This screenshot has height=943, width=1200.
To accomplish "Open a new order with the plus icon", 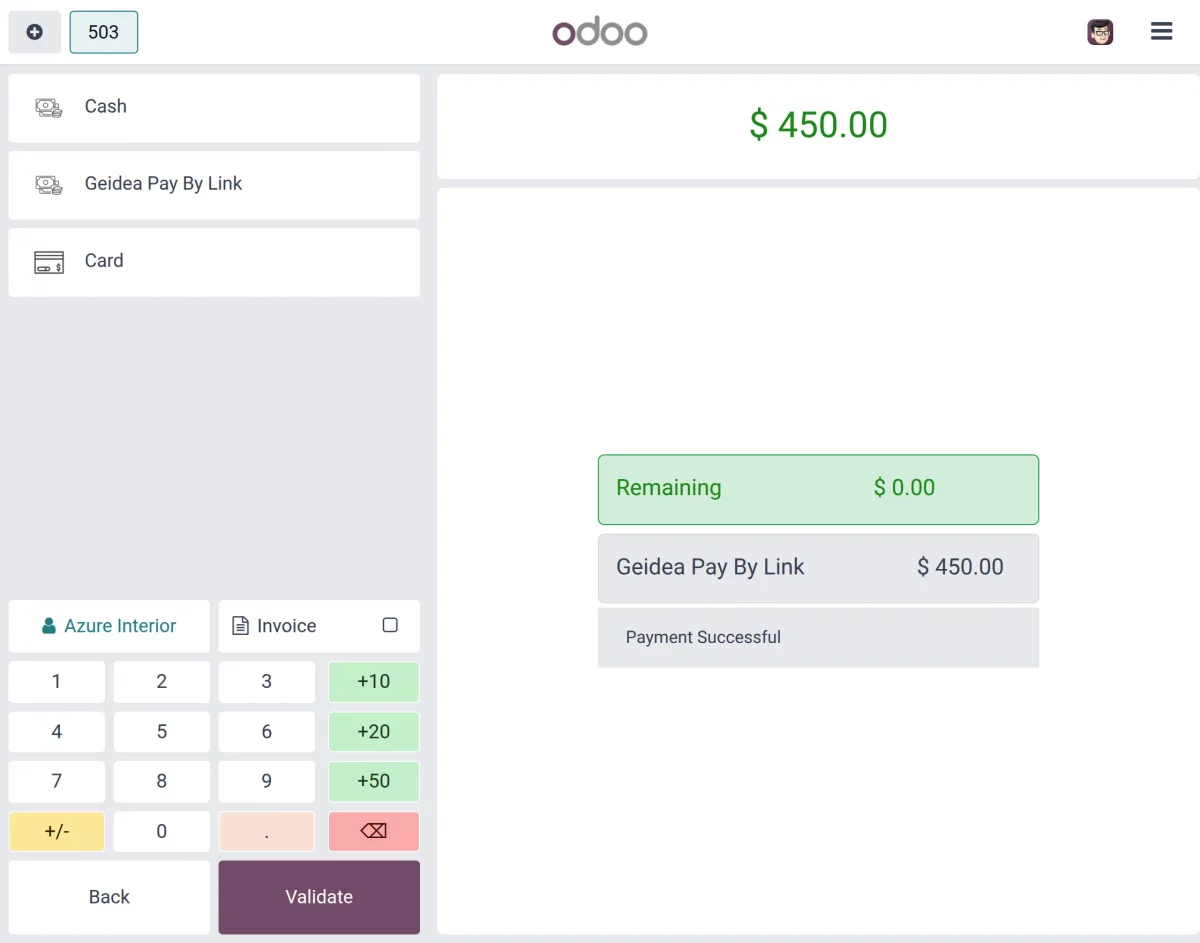I will point(34,31).
